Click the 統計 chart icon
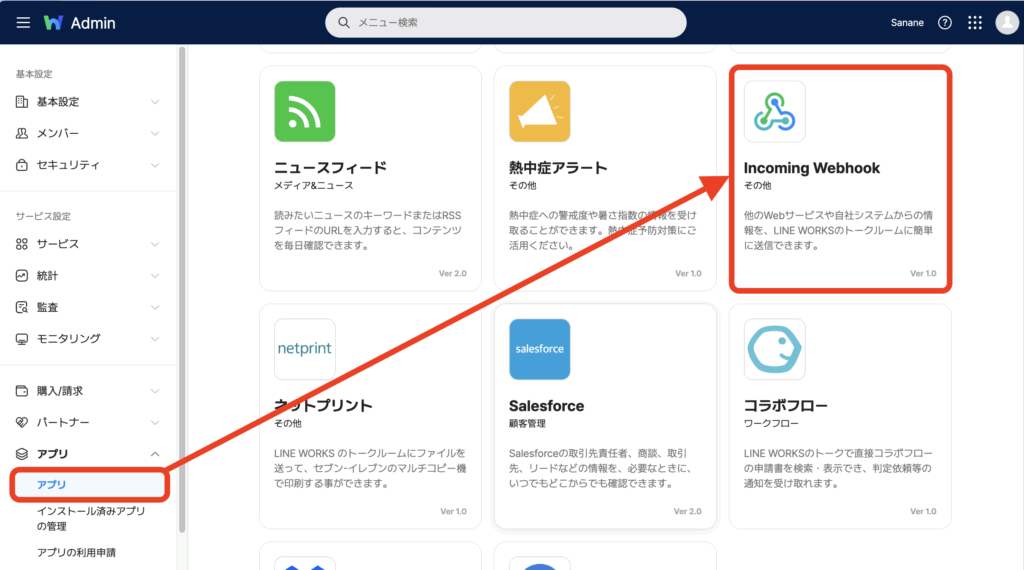This screenshot has height=570, width=1024. click(x=22, y=276)
